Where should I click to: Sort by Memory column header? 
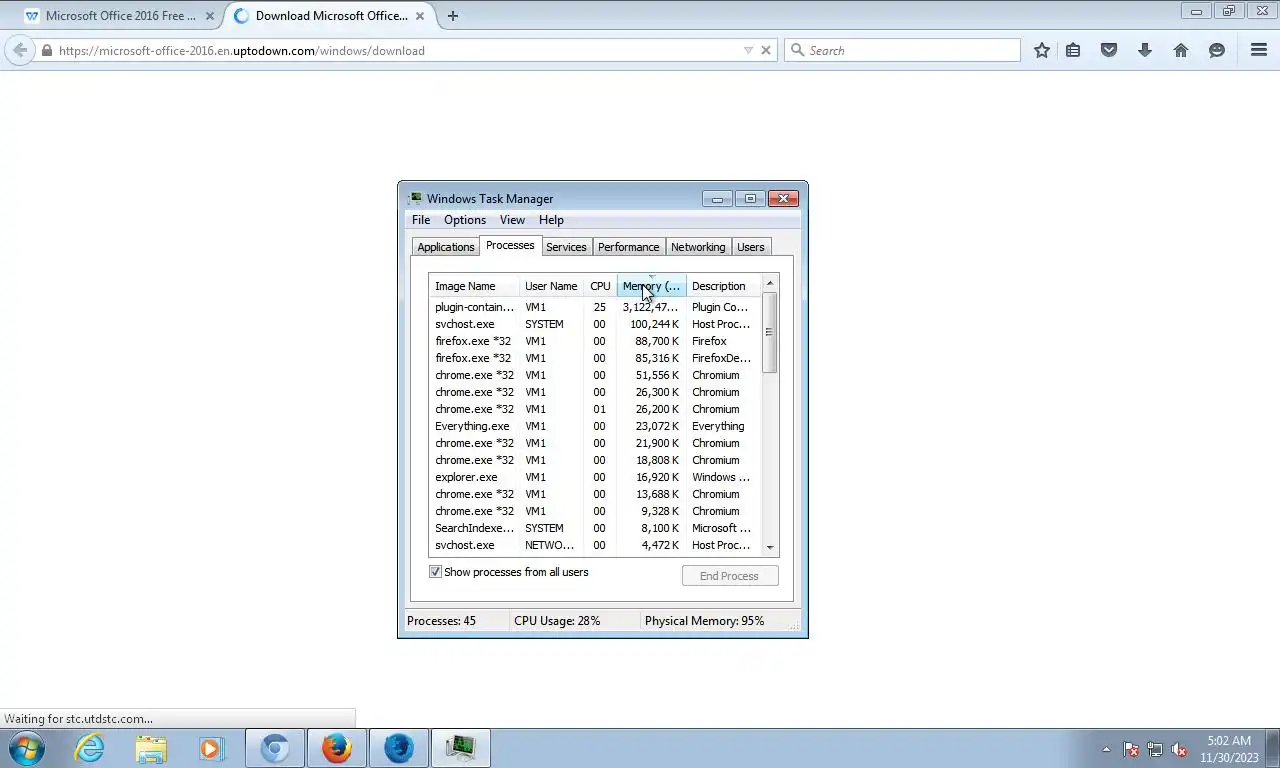point(651,286)
